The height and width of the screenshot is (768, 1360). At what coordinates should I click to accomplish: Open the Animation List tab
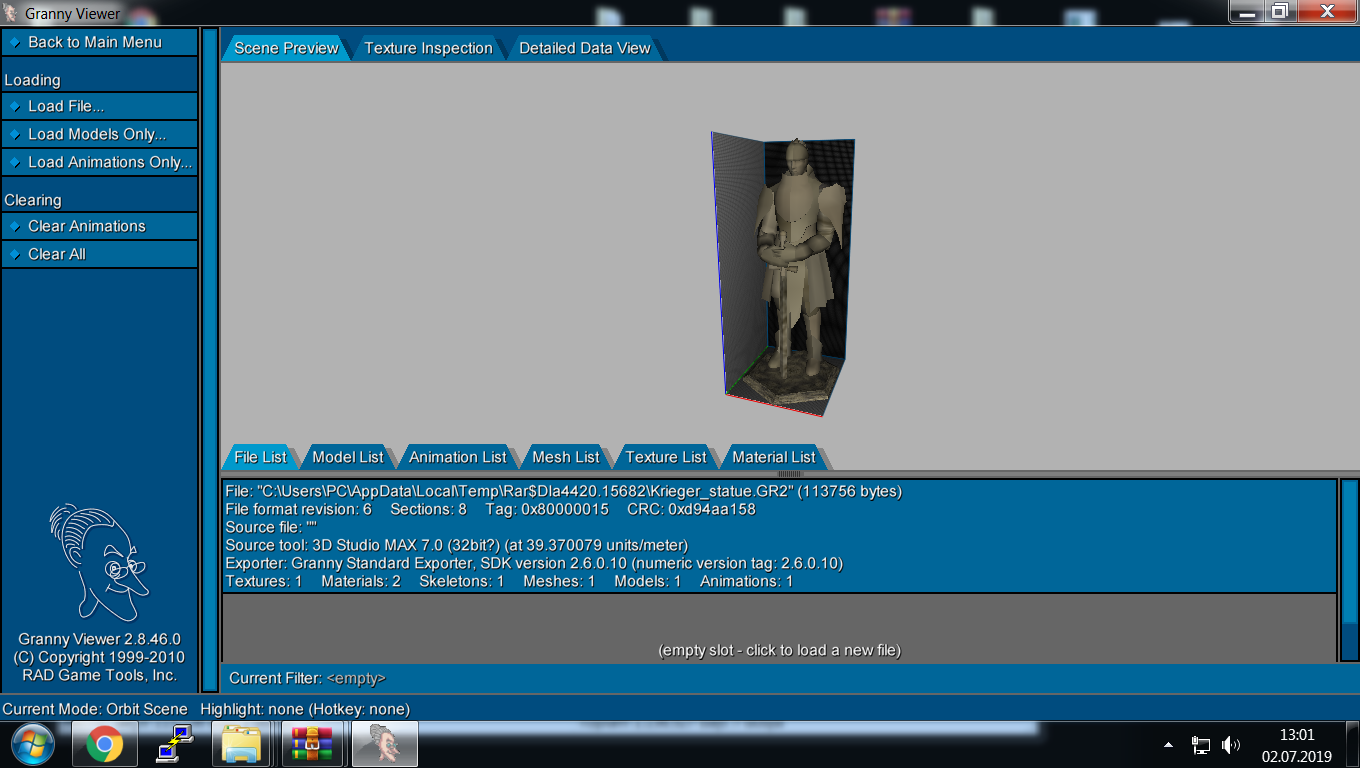pos(457,457)
